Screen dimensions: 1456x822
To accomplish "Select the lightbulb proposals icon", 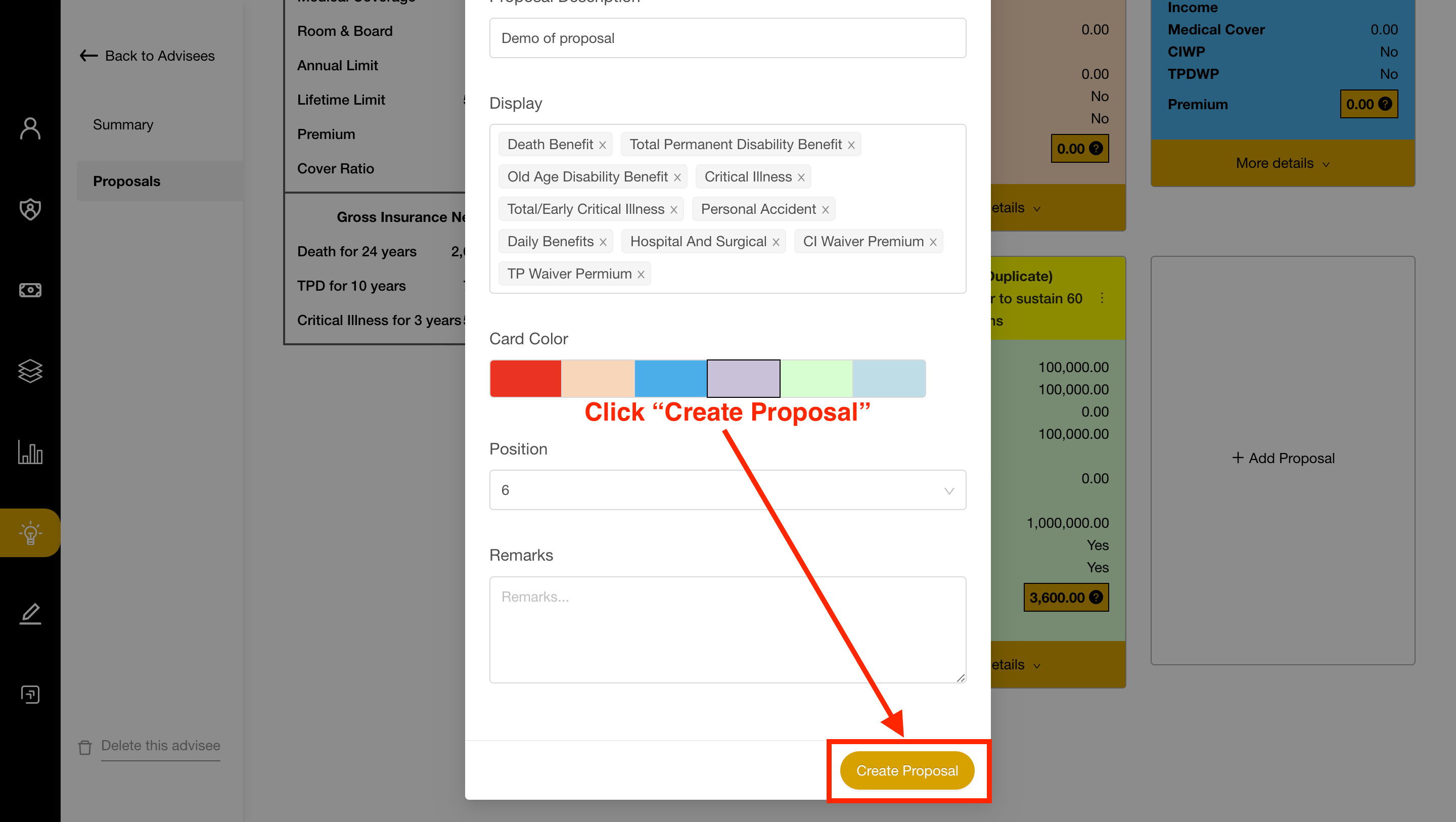I will (x=30, y=533).
